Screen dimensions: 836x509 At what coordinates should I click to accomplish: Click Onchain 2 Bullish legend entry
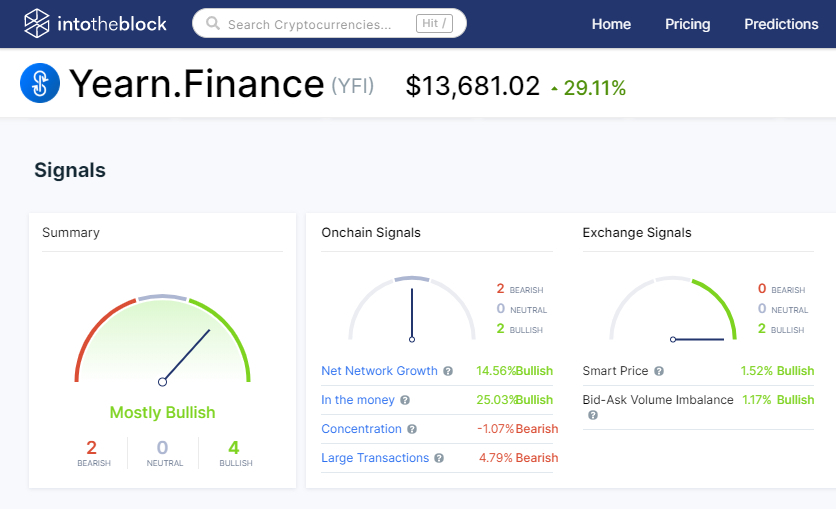coord(519,329)
